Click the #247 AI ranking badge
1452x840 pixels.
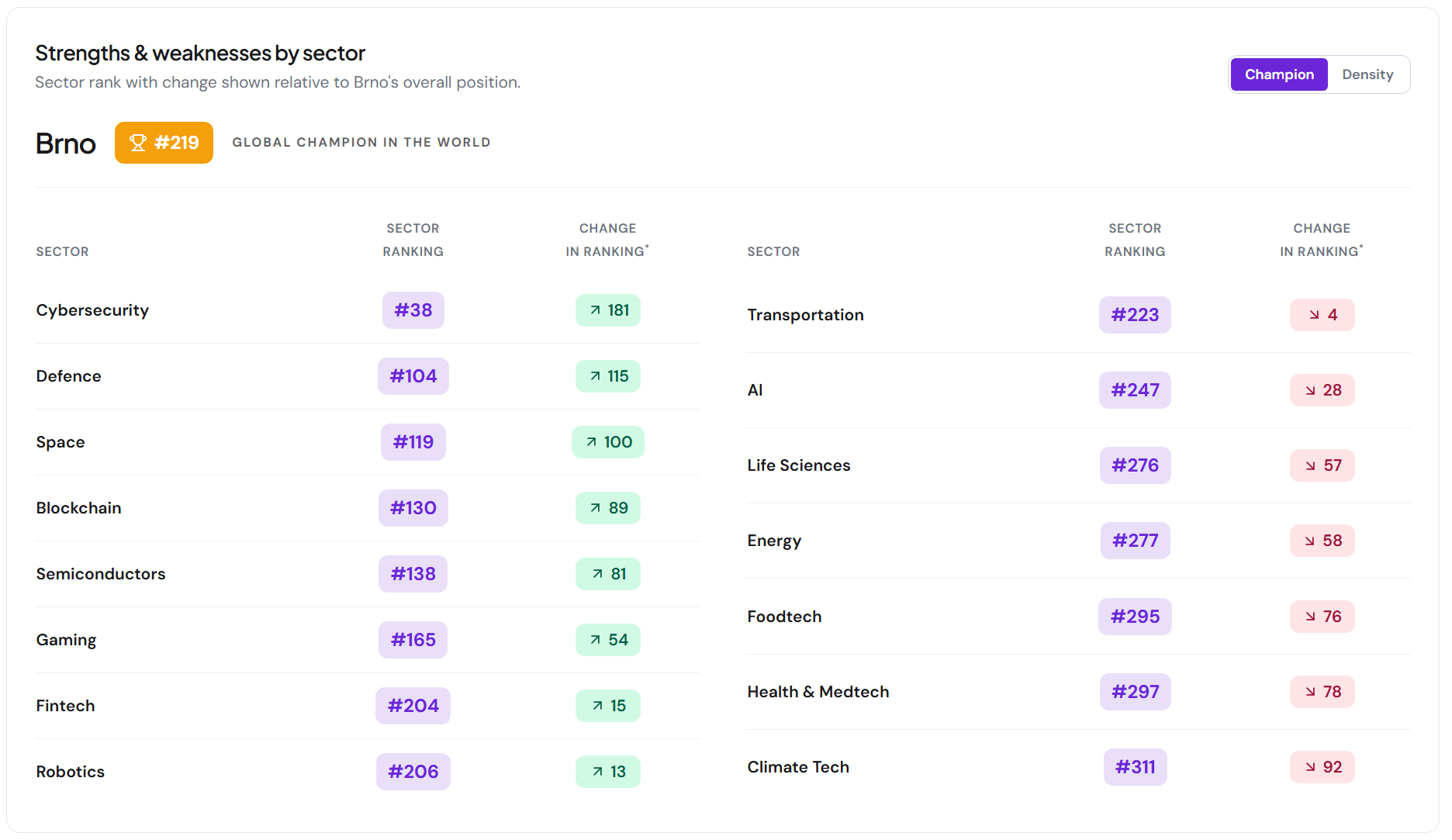[x=1136, y=390]
